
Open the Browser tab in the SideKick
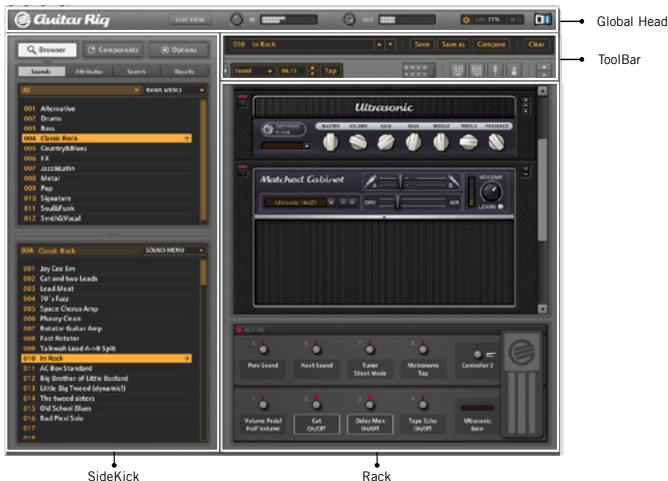tap(47, 50)
